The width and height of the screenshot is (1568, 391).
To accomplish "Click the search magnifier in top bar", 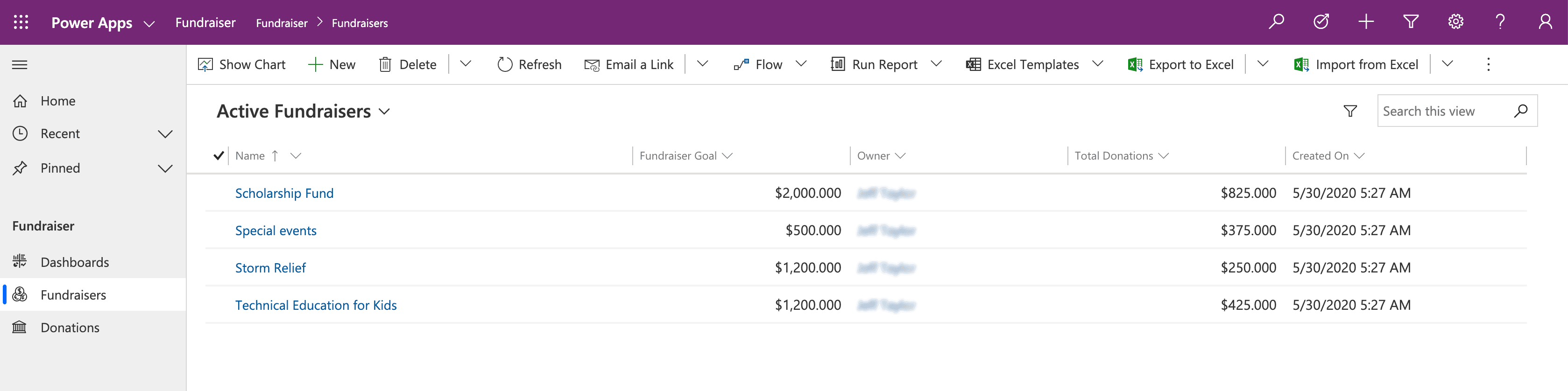I will point(1276,22).
